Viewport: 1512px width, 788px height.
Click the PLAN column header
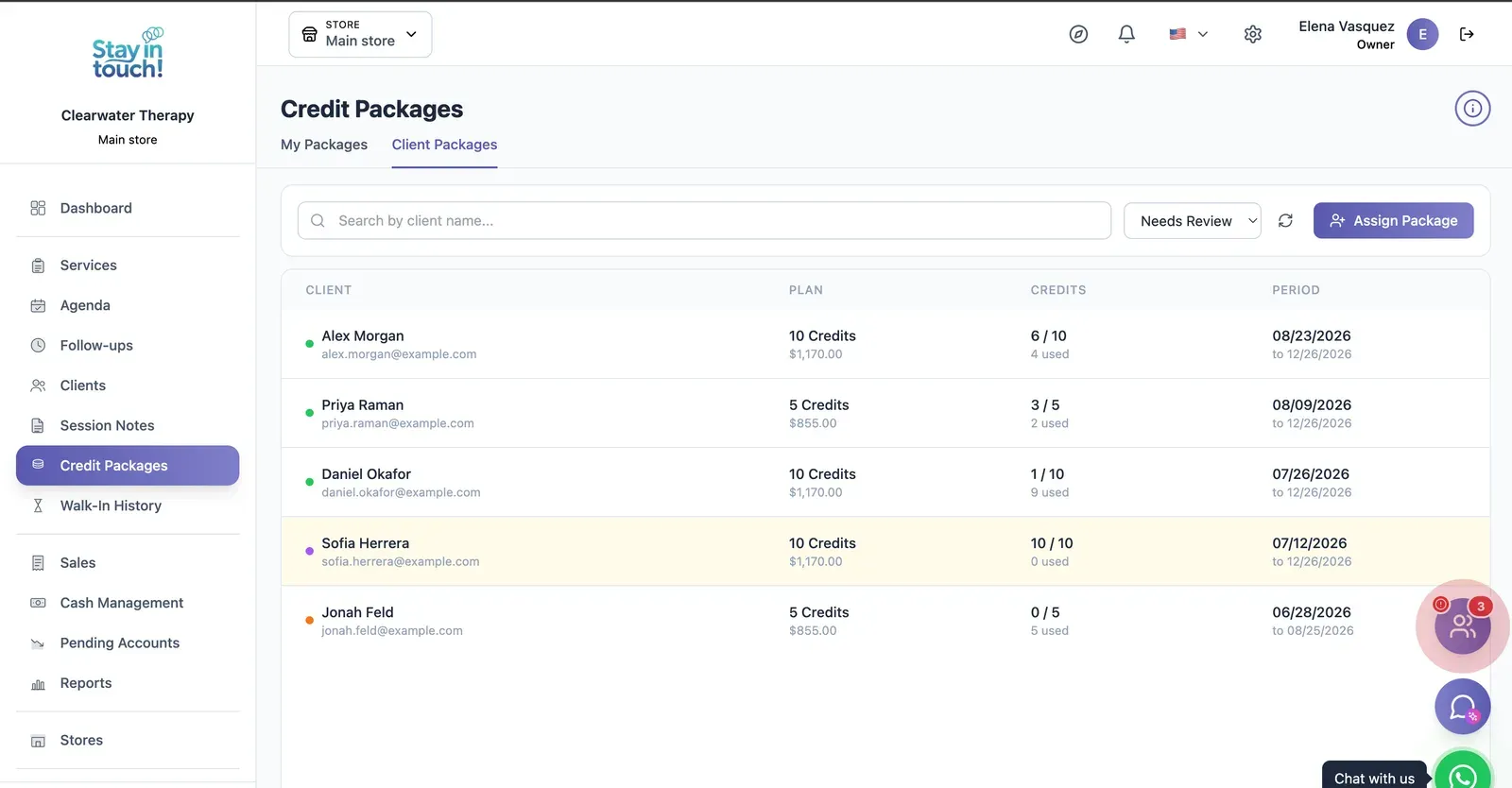pyautogui.click(x=806, y=290)
